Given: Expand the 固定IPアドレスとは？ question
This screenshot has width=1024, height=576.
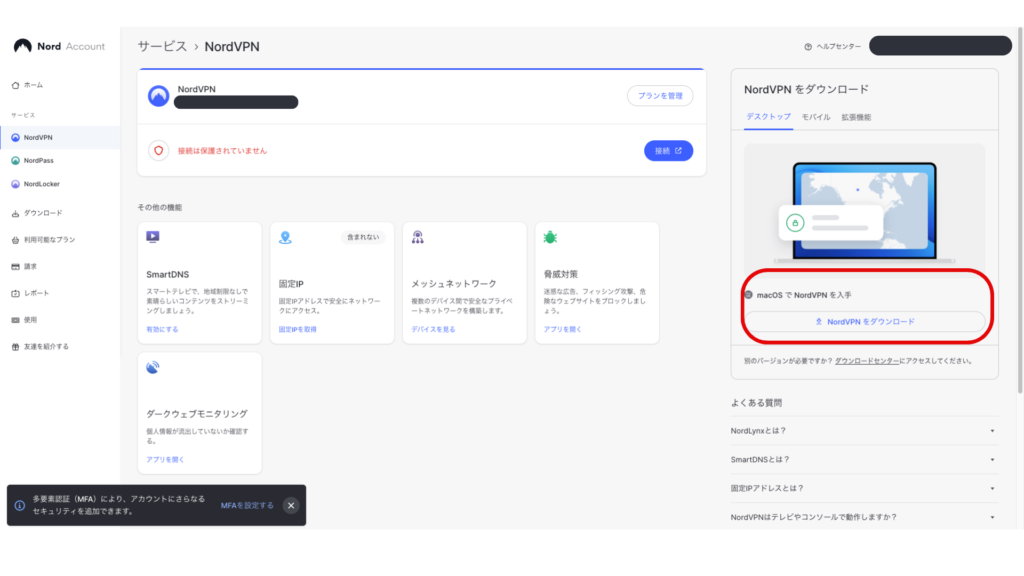Looking at the screenshot, I should click(863, 488).
